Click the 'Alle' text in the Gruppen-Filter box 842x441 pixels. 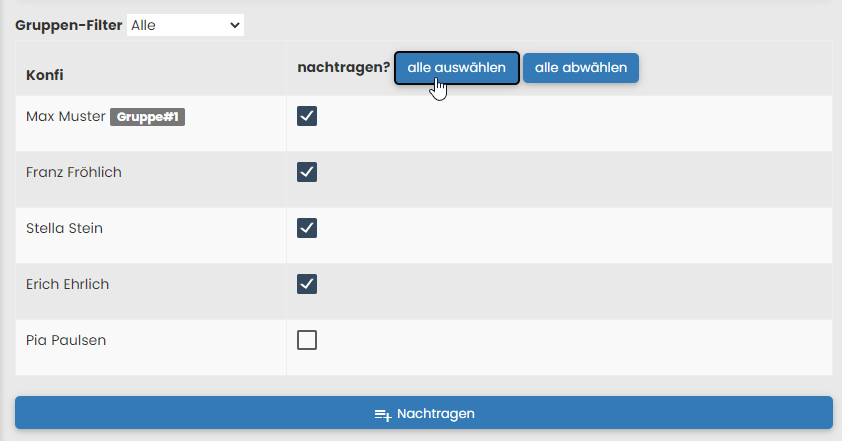(144, 25)
